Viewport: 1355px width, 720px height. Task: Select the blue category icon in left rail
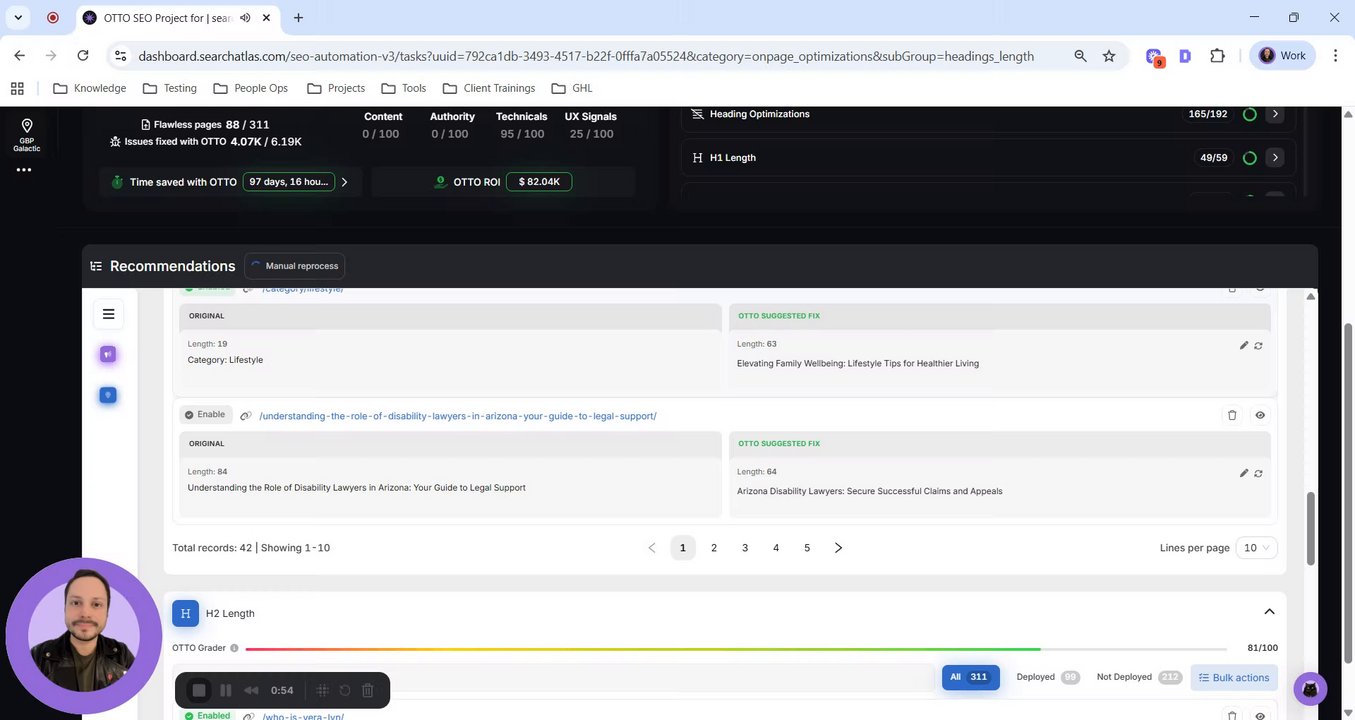(x=108, y=395)
